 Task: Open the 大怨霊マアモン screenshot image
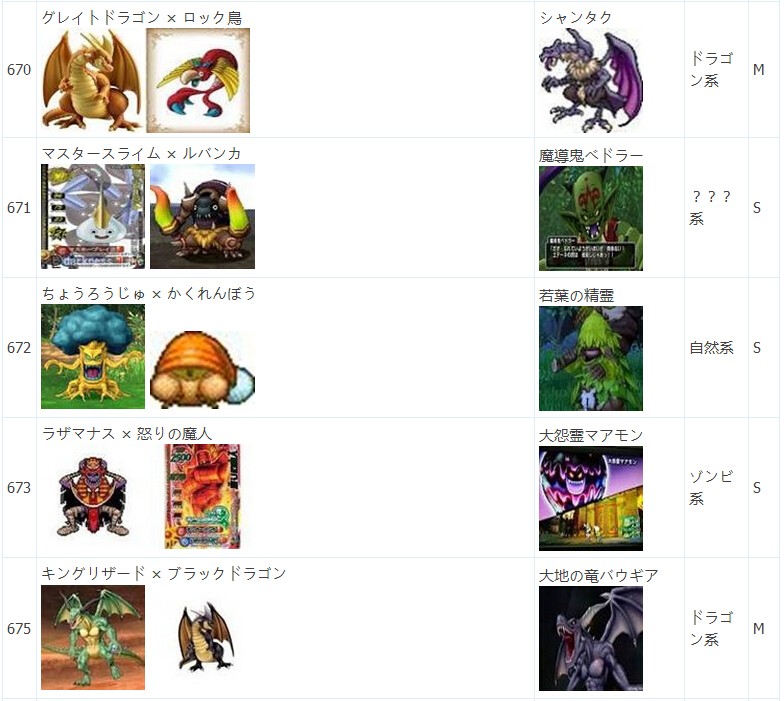tap(591, 498)
